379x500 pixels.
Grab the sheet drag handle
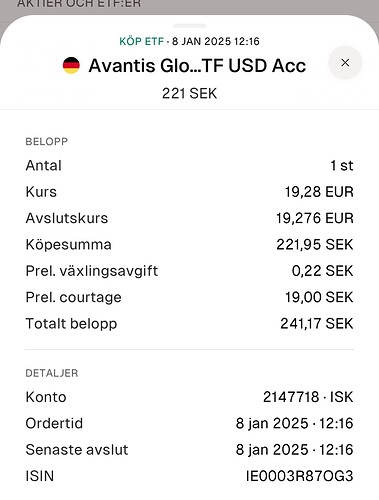[x=189, y=26]
